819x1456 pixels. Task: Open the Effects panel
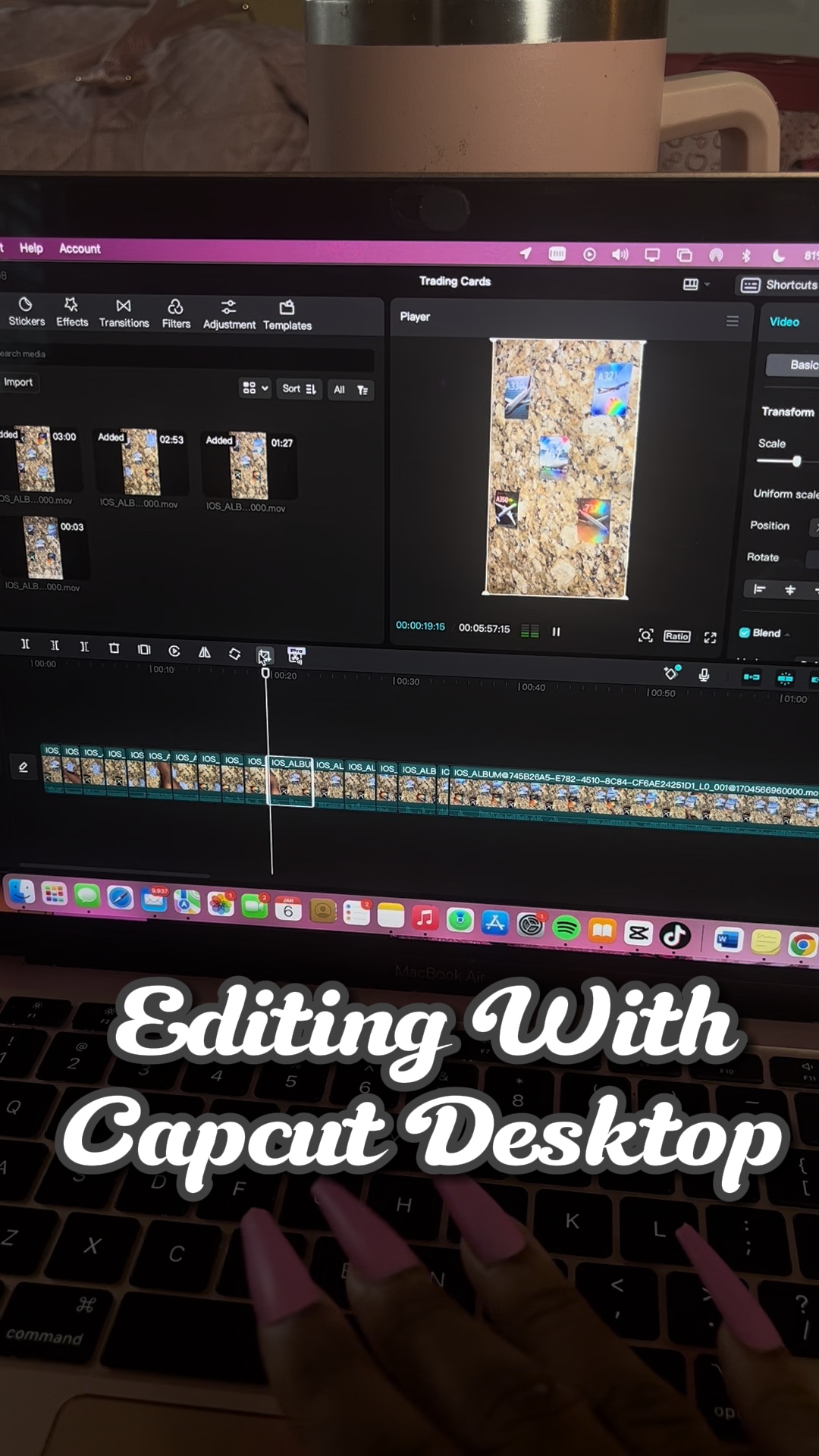(72, 312)
